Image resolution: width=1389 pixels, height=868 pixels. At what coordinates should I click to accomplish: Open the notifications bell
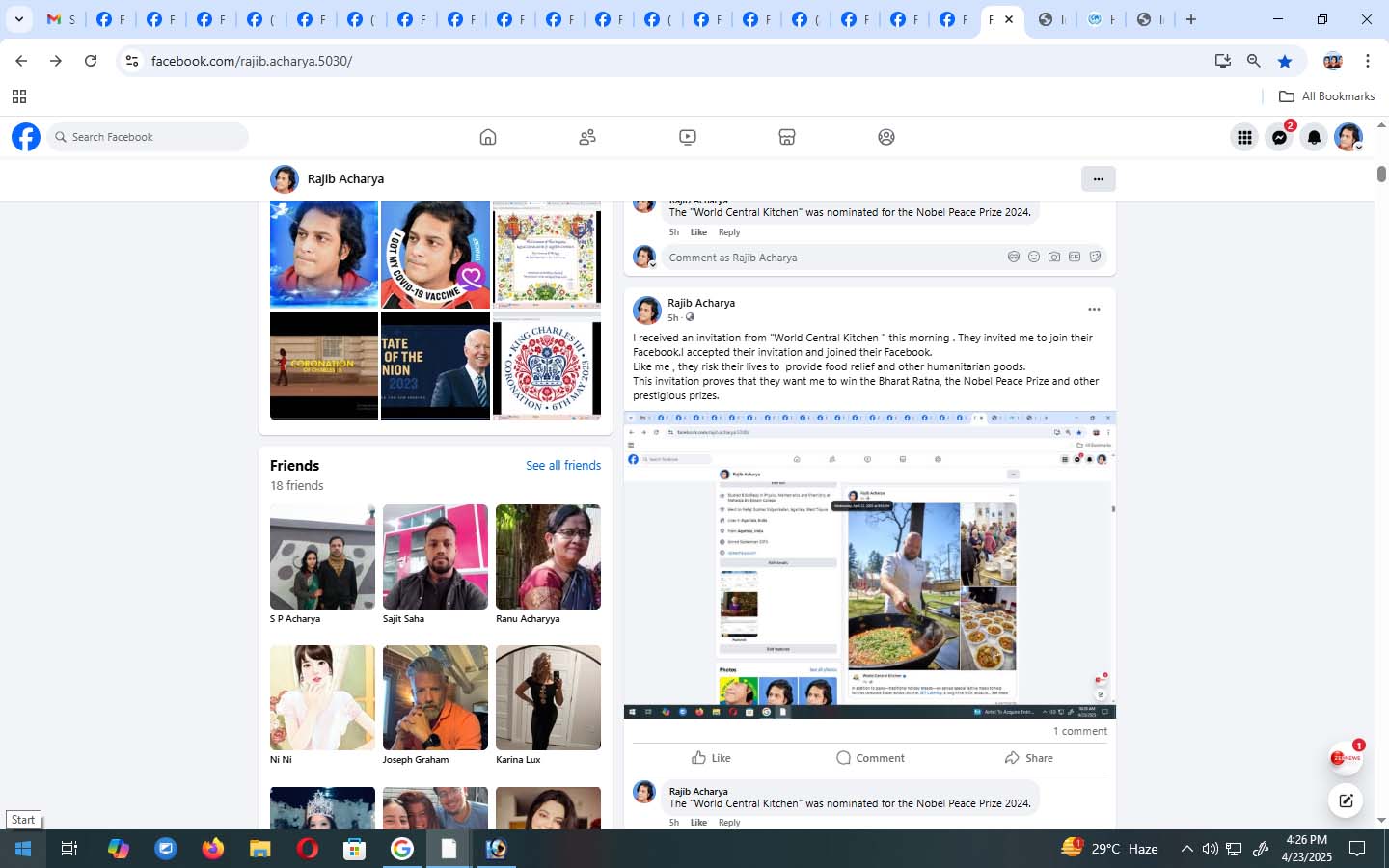1314,137
